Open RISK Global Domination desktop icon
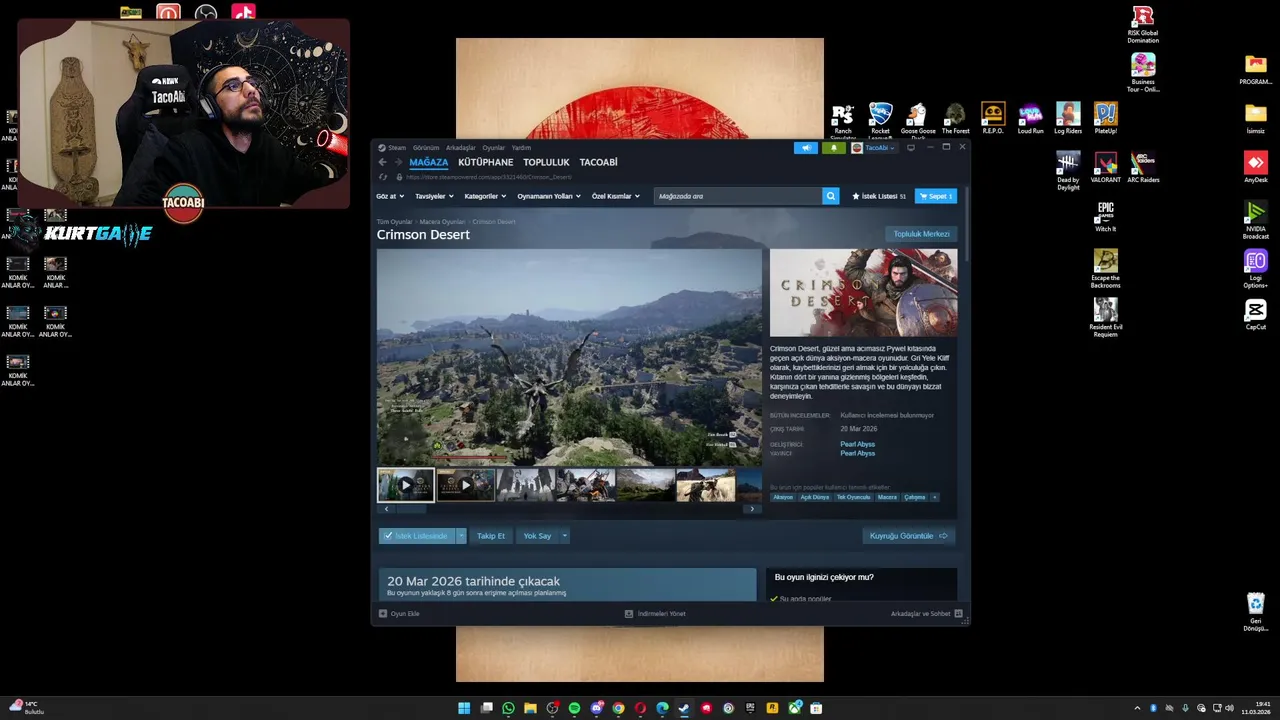 point(1143,24)
